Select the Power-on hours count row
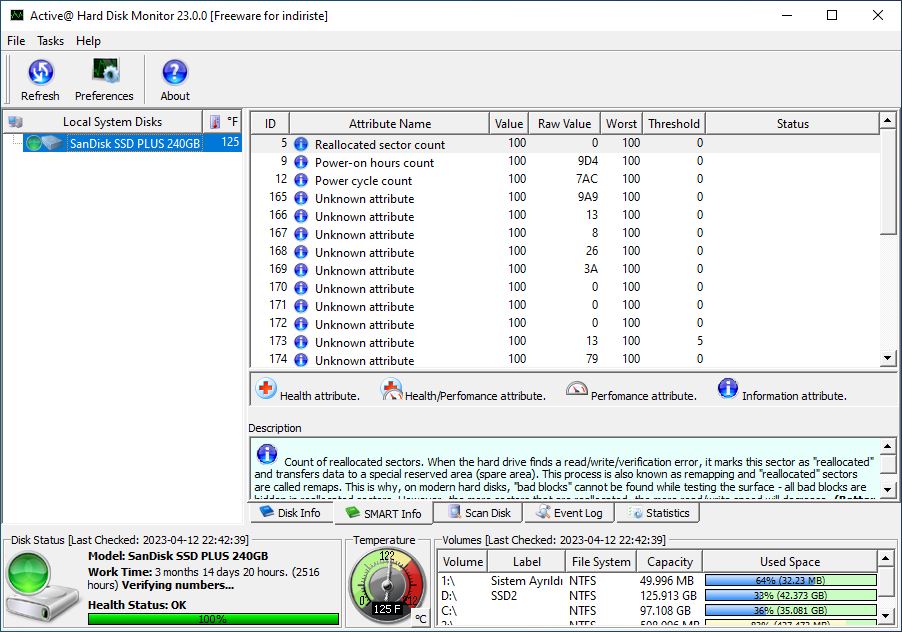Viewport: 902px width, 632px height. point(565,162)
